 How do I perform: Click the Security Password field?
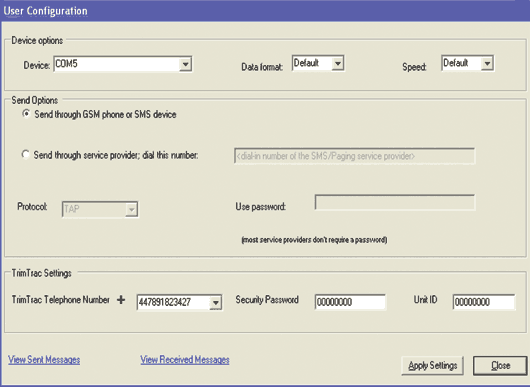coord(350,302)
